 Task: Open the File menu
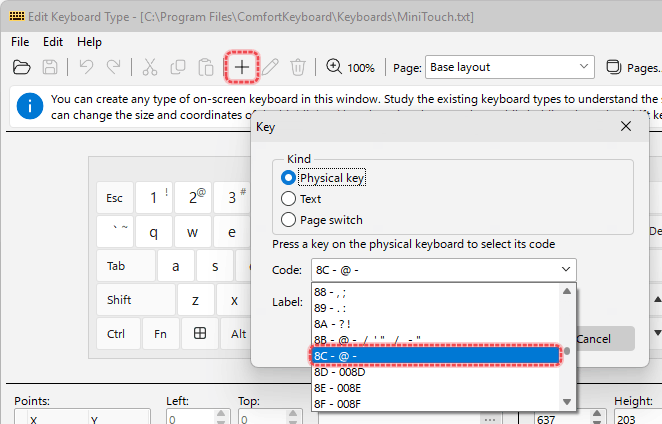tap(20, 42)
